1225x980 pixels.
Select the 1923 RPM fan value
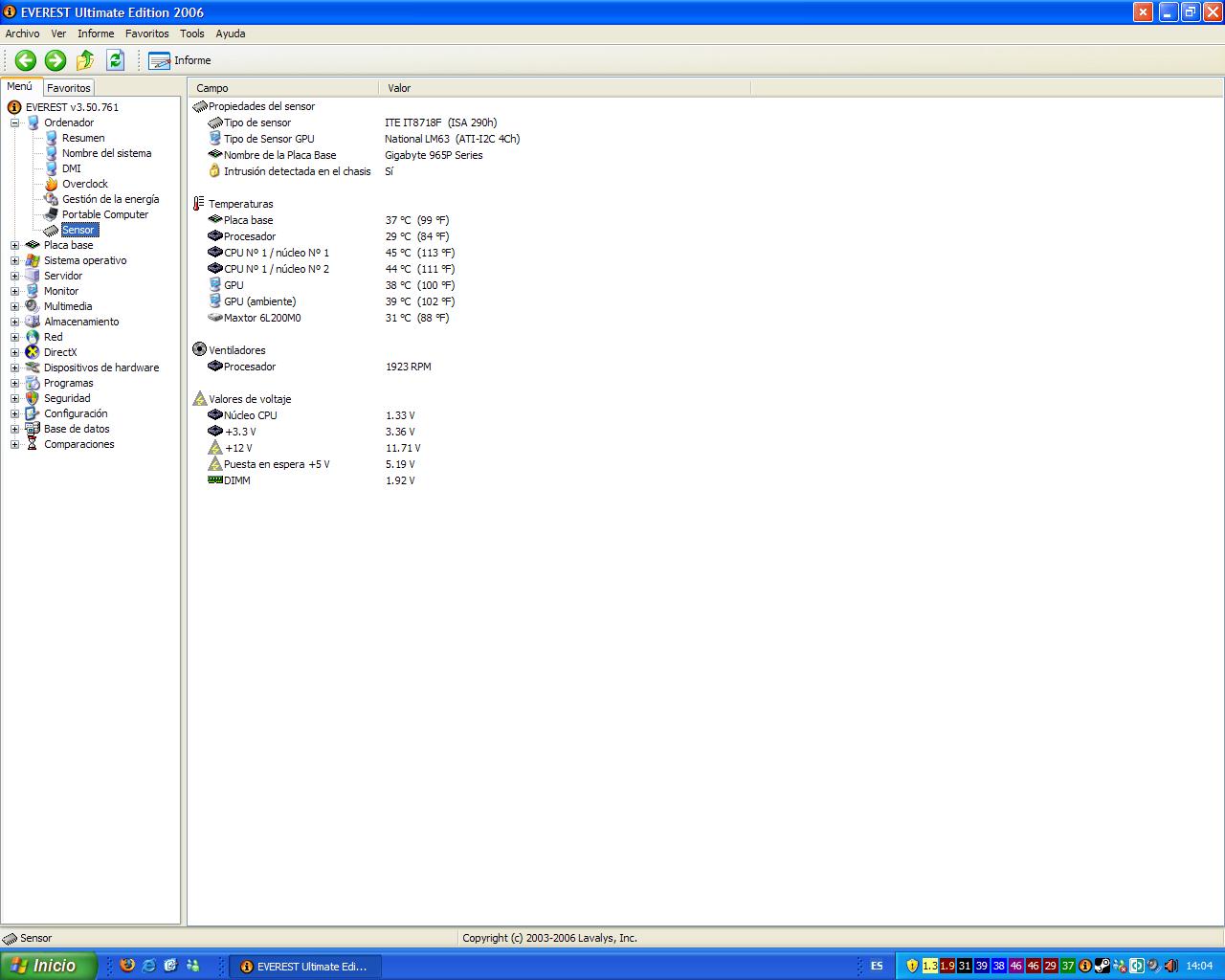409,367
